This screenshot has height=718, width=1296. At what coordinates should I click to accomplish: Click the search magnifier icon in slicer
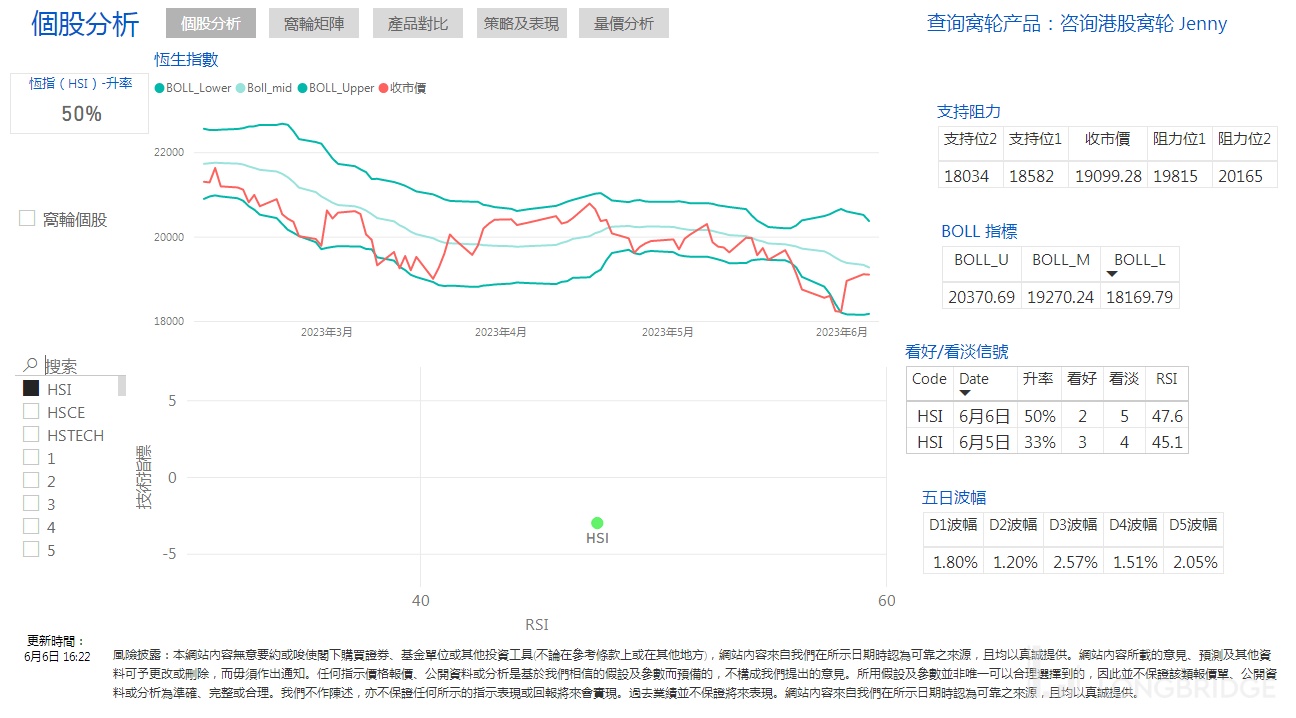pyautogui.click(x=31, y=366)
